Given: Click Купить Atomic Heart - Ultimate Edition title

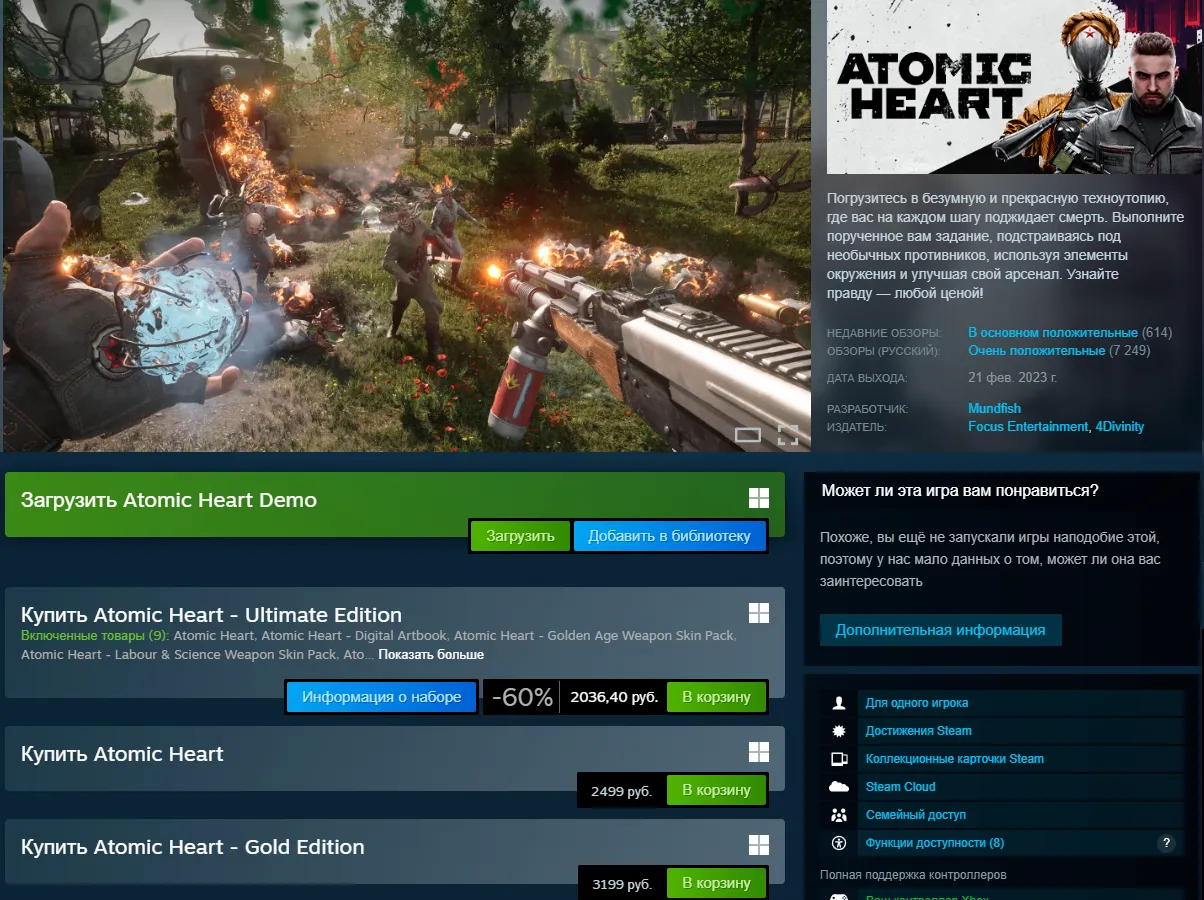Looking at the screenshot, I should point(211,615).
